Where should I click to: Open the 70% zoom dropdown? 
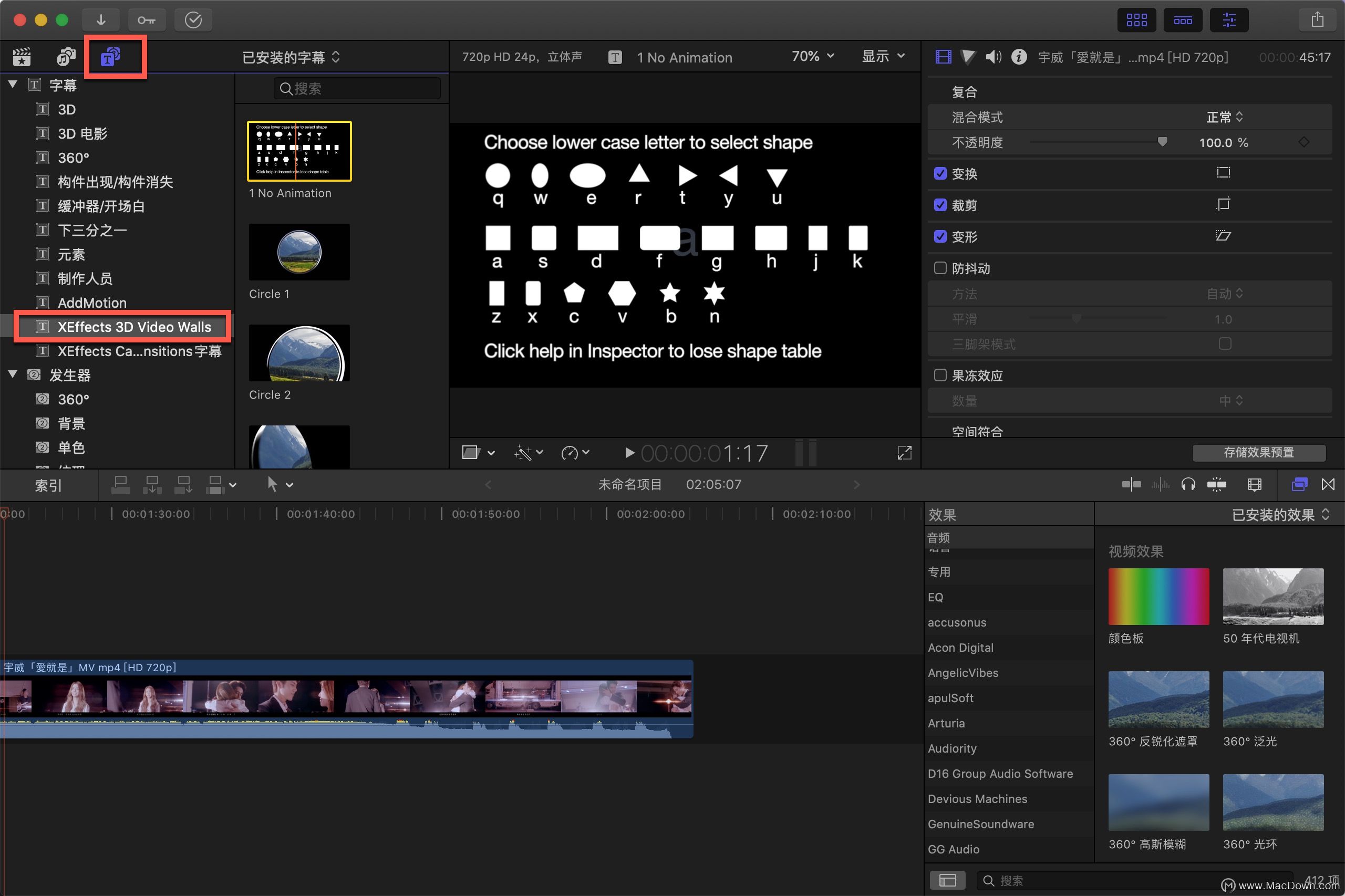[x=812, y=56]
